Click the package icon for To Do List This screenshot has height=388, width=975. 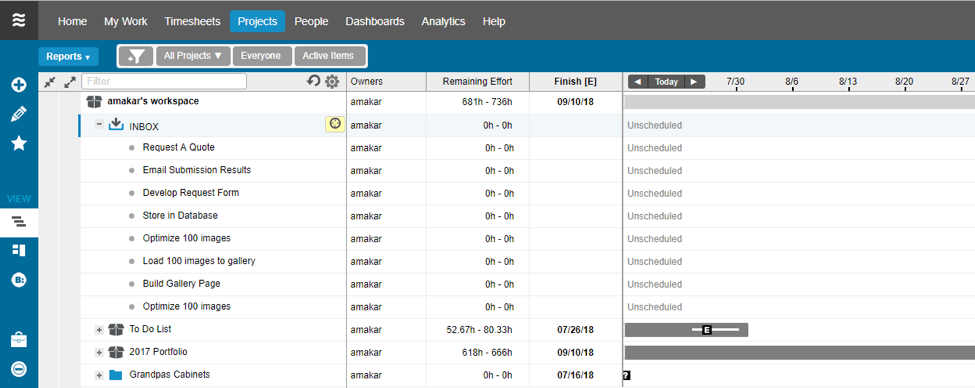click(x=116, y=329)
